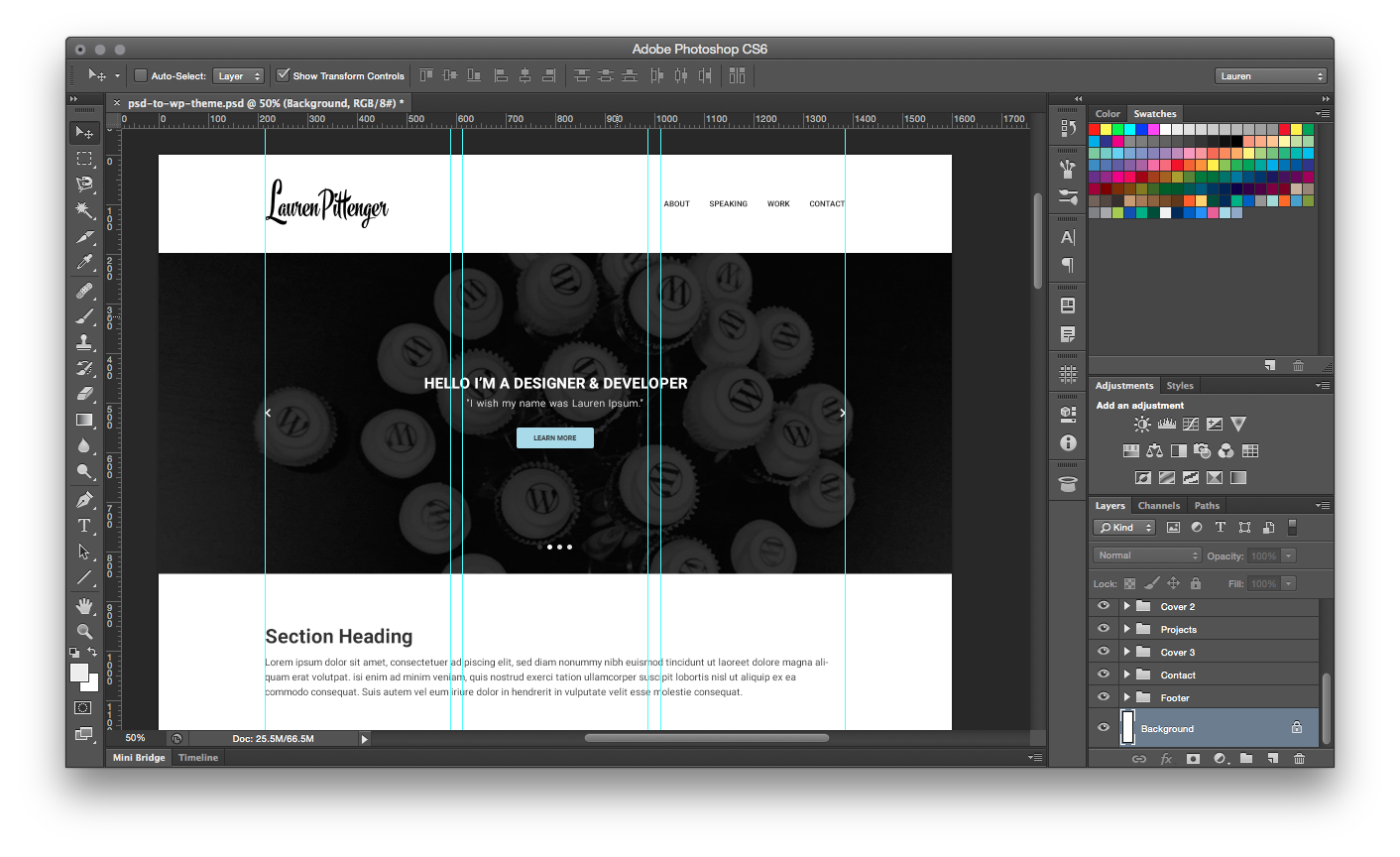Select the History Brush tool
1400x857 pixels.
tap(84, 368)
